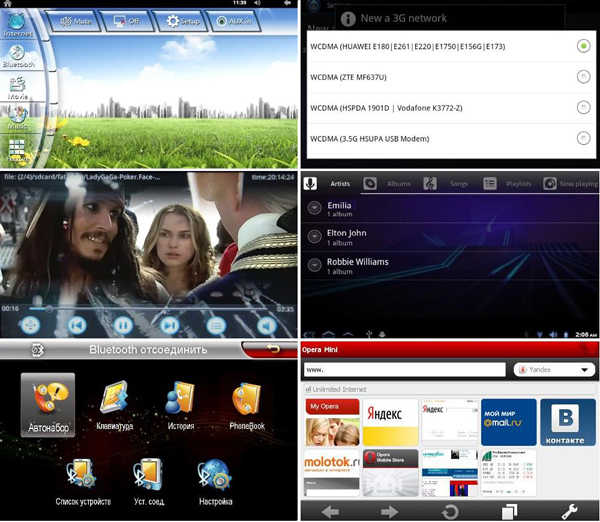Open the Opera Mini tabs icon
The height and width of the screenshot is (522, 600).
coord(509,511)
